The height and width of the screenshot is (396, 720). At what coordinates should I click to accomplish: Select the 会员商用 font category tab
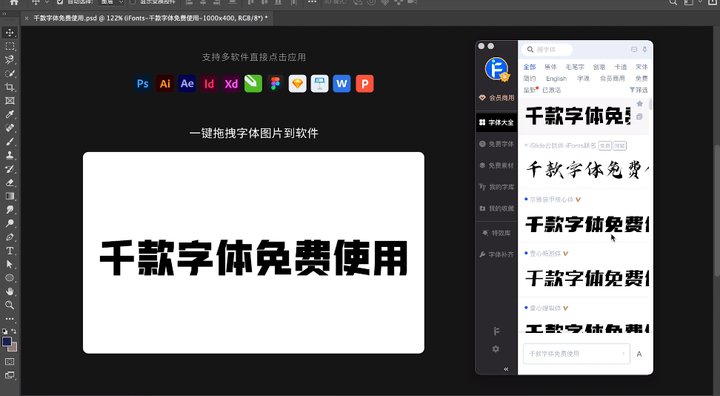coord(612,79)
